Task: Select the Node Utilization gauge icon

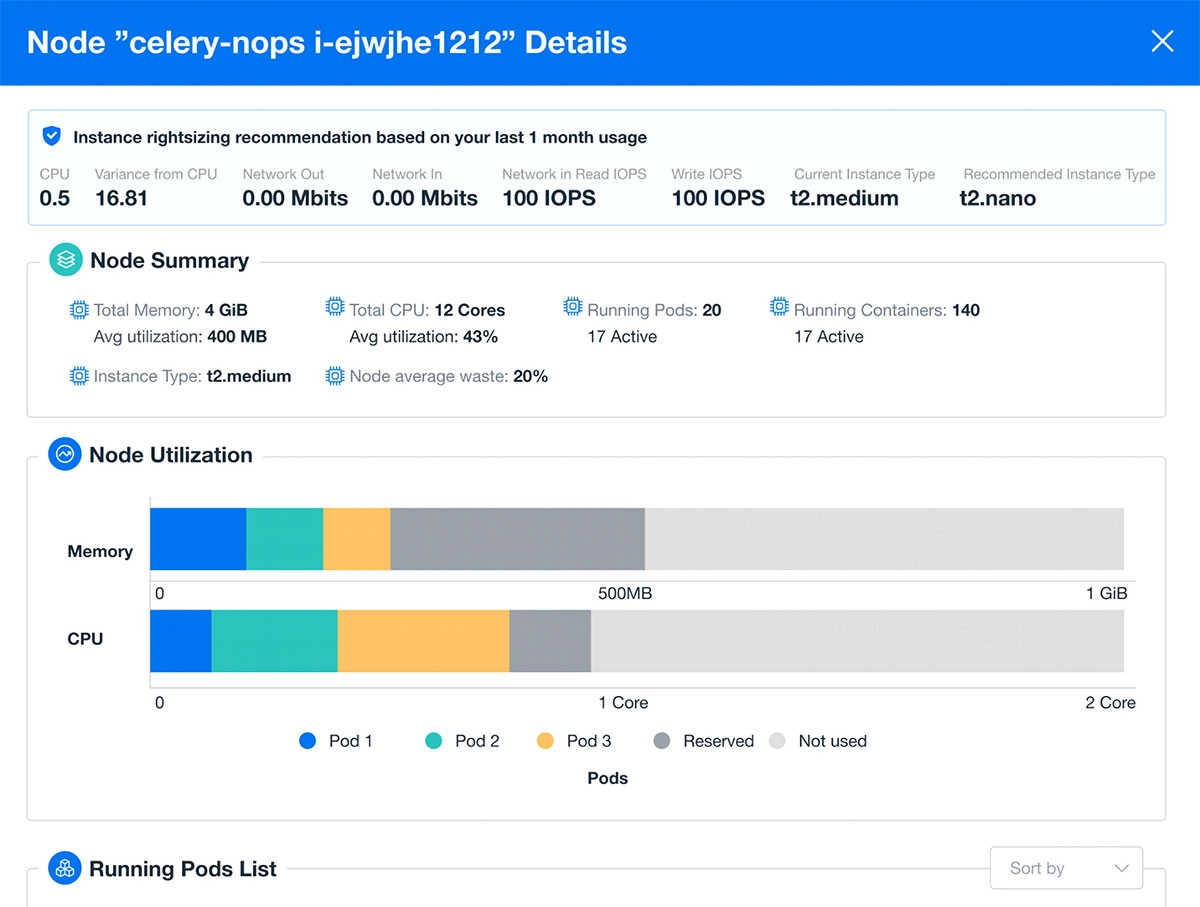Action: point(64,454)
